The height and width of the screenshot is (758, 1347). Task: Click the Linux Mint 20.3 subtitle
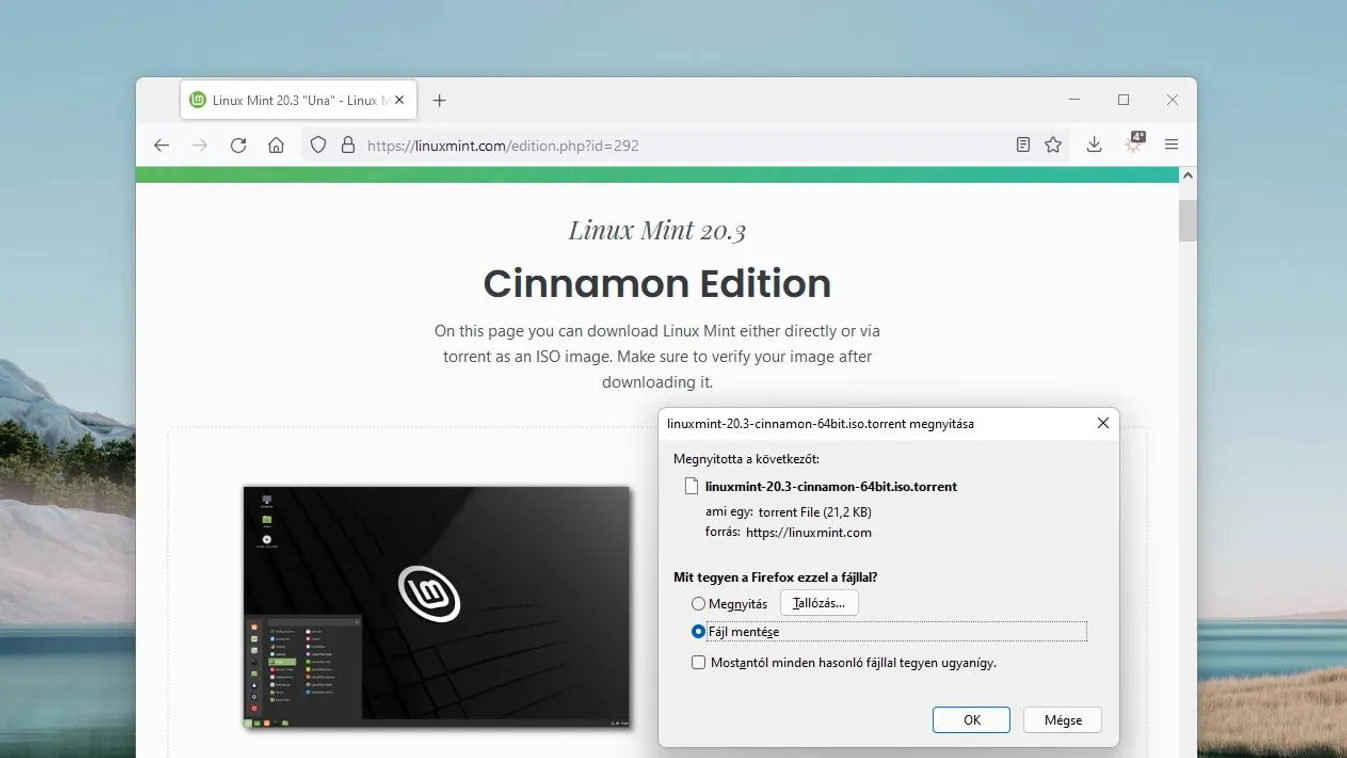coord(657,230)
